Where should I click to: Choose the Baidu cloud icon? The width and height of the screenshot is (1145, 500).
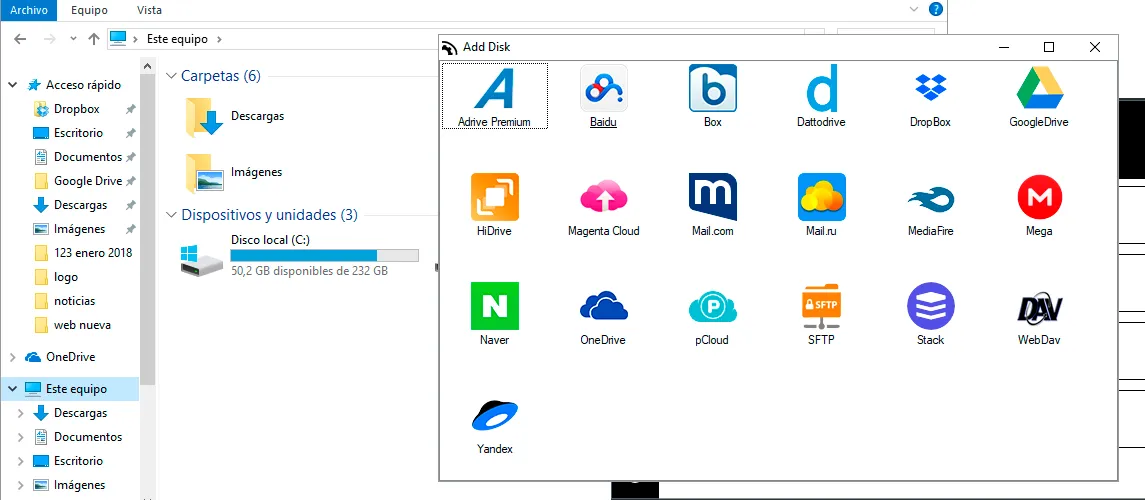(603, 96)
